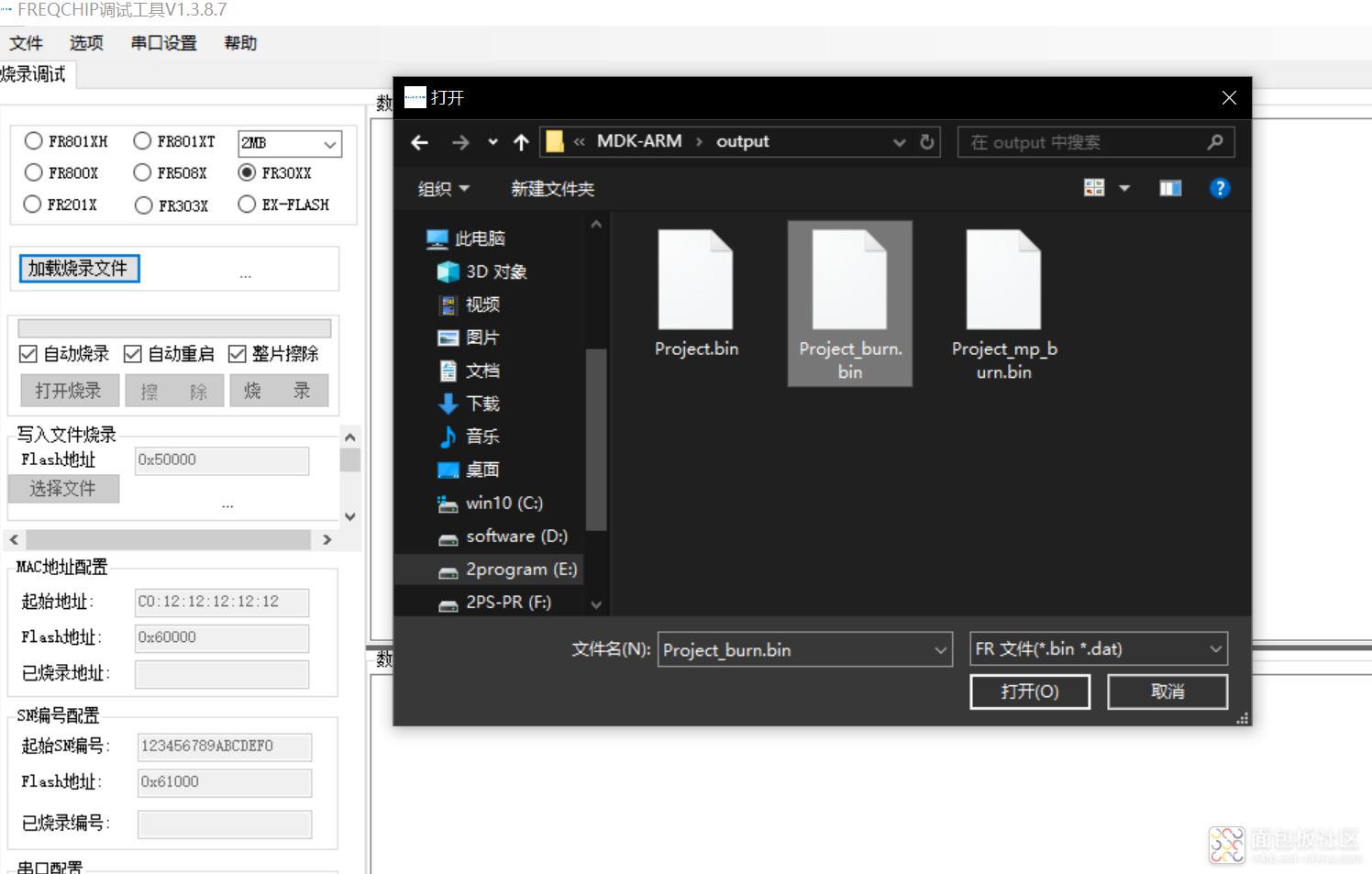Change the file view layout icon
This screenshot has width=1372, height=874.
pos(1094,188)
